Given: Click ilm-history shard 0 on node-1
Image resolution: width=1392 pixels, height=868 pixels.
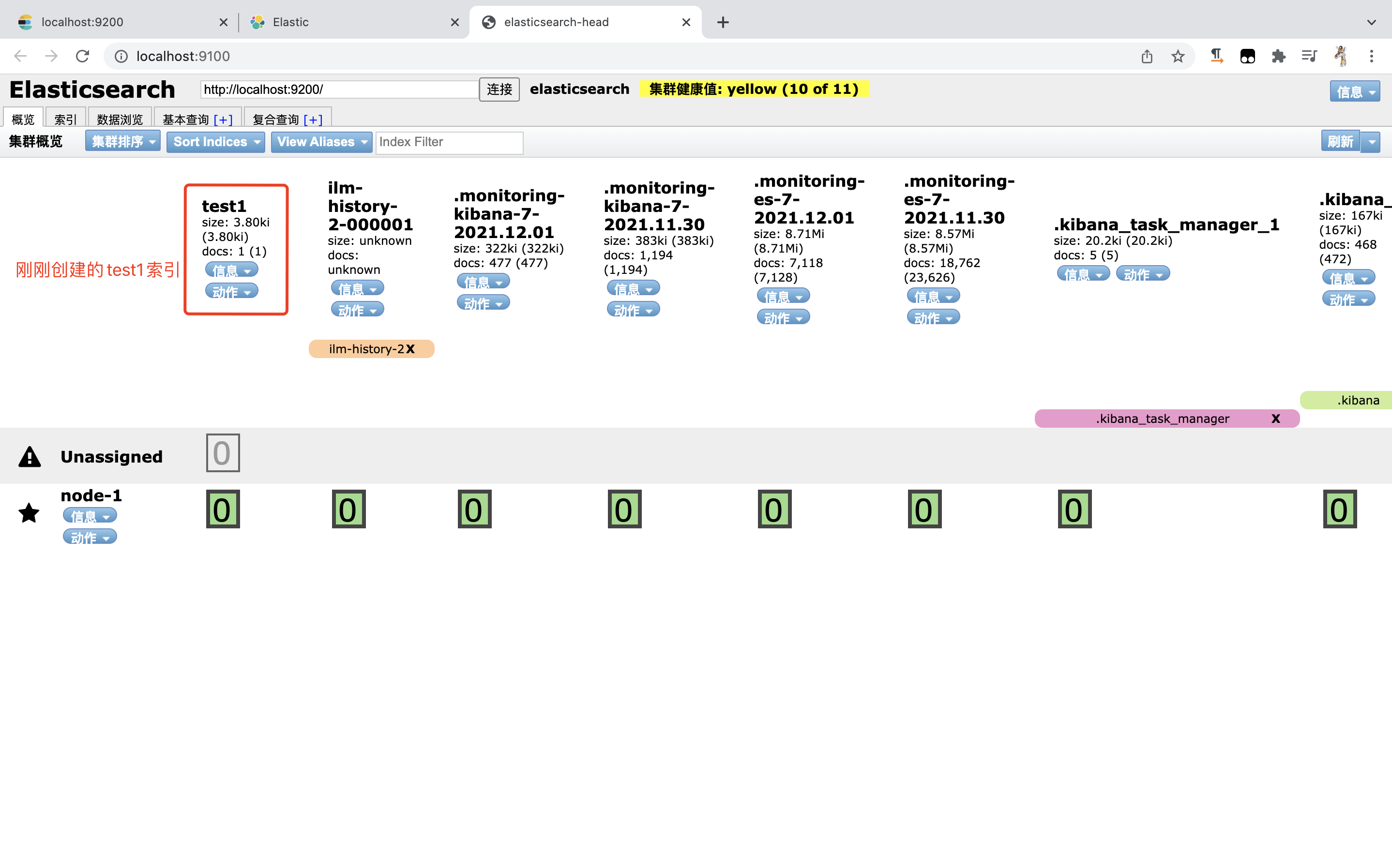Looking at the screenshot, I should (348, 509).
